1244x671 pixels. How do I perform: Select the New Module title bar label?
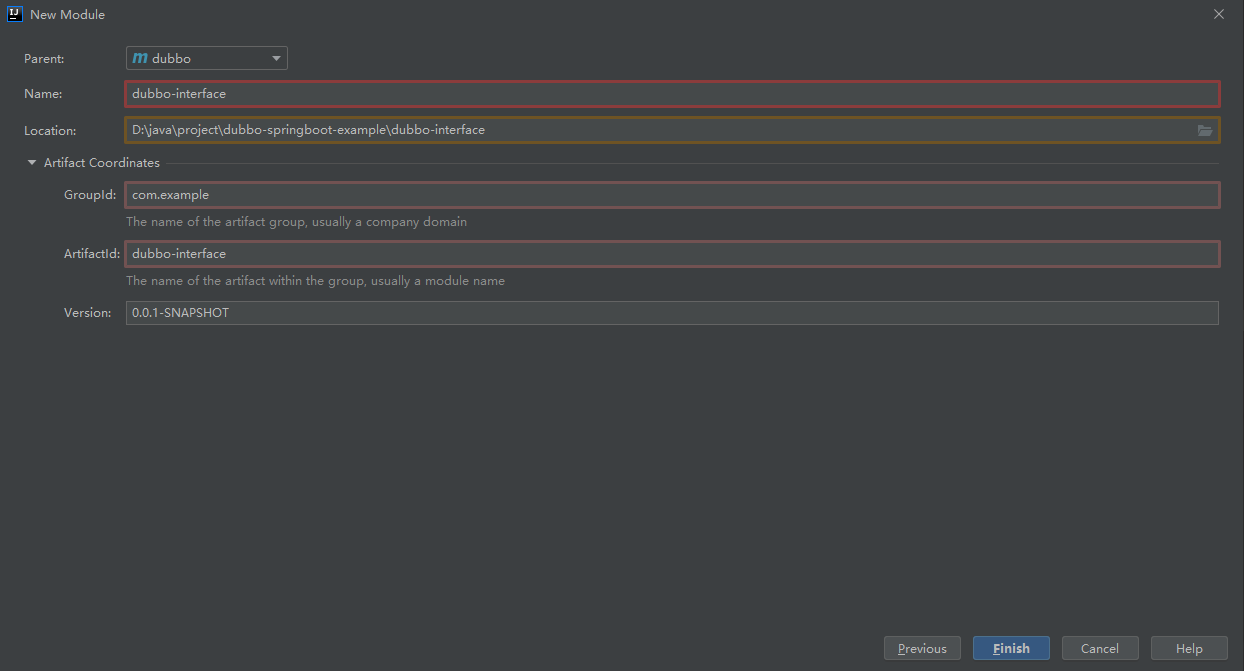point(67,14)
